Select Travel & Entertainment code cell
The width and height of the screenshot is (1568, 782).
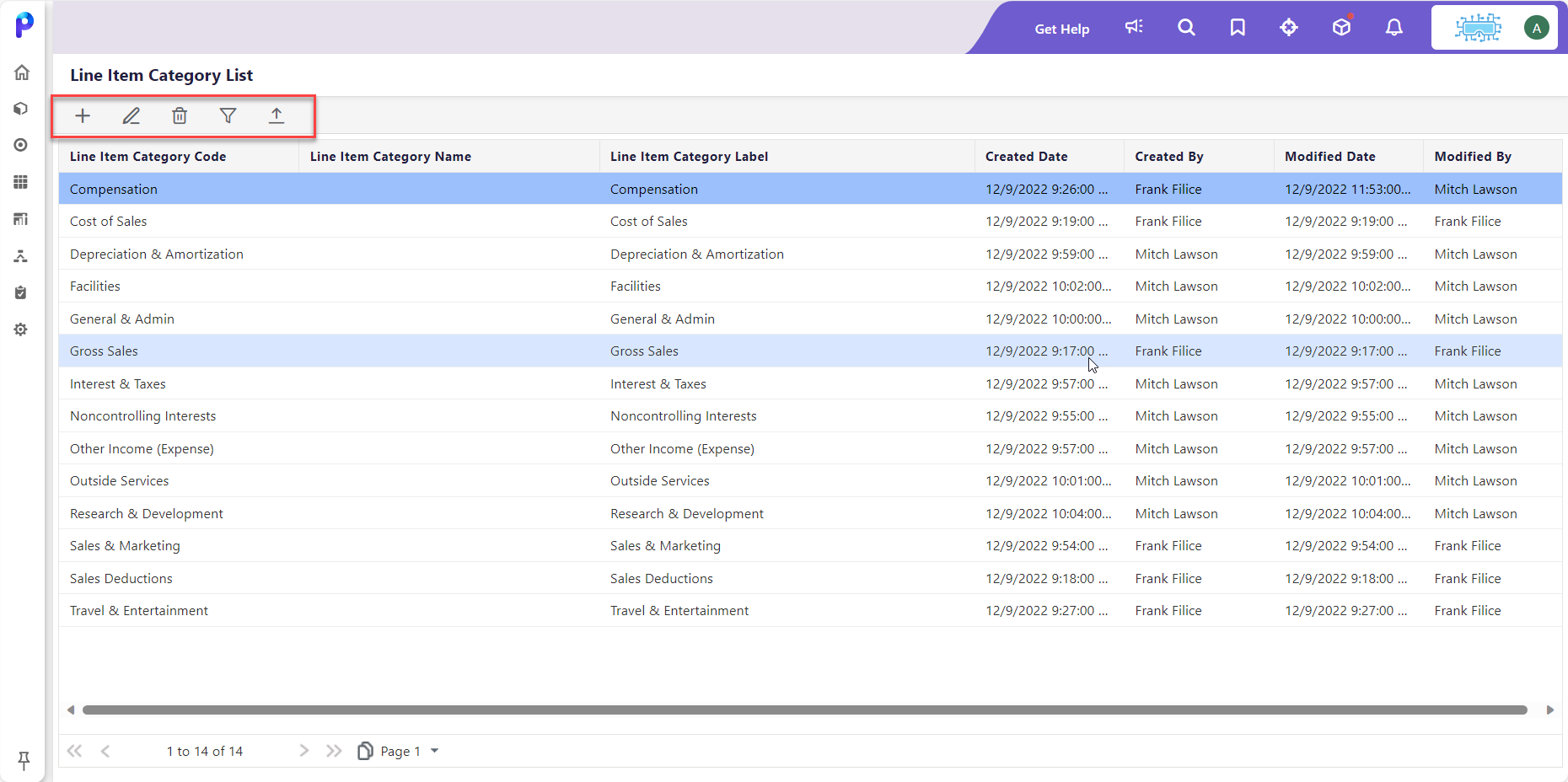click(x=179, y=611)
